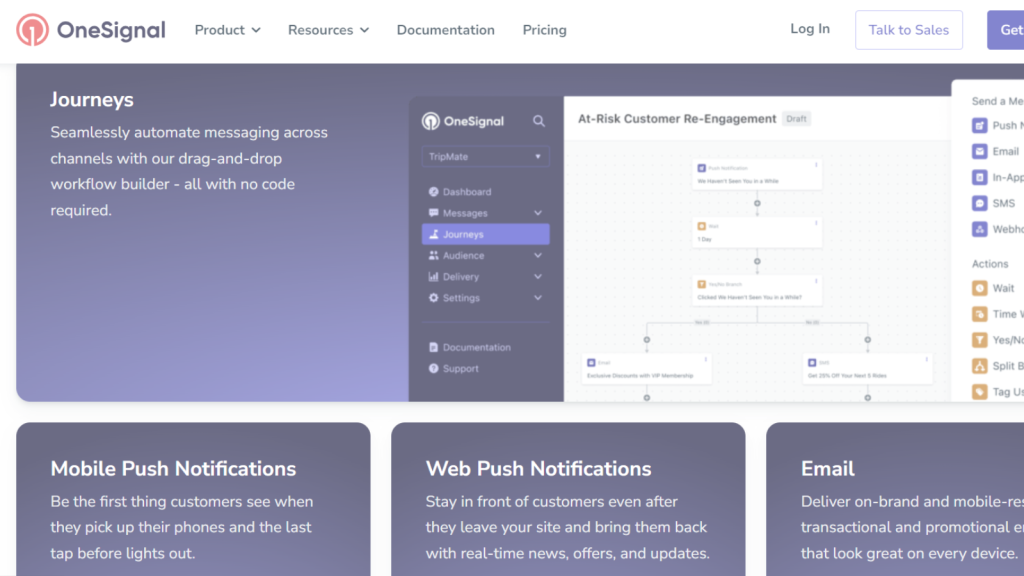The image size is (1024, 576).
Task: Expand the Audience sidebar section
Action: coord(537,256)
